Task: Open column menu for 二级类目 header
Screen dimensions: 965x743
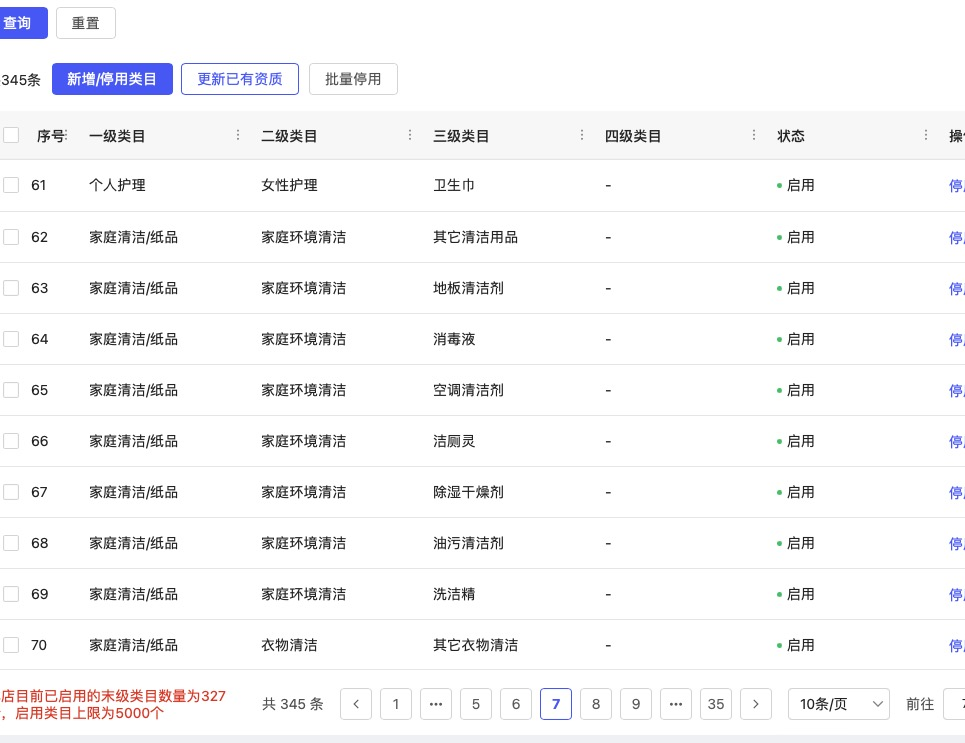Action: 410,135
